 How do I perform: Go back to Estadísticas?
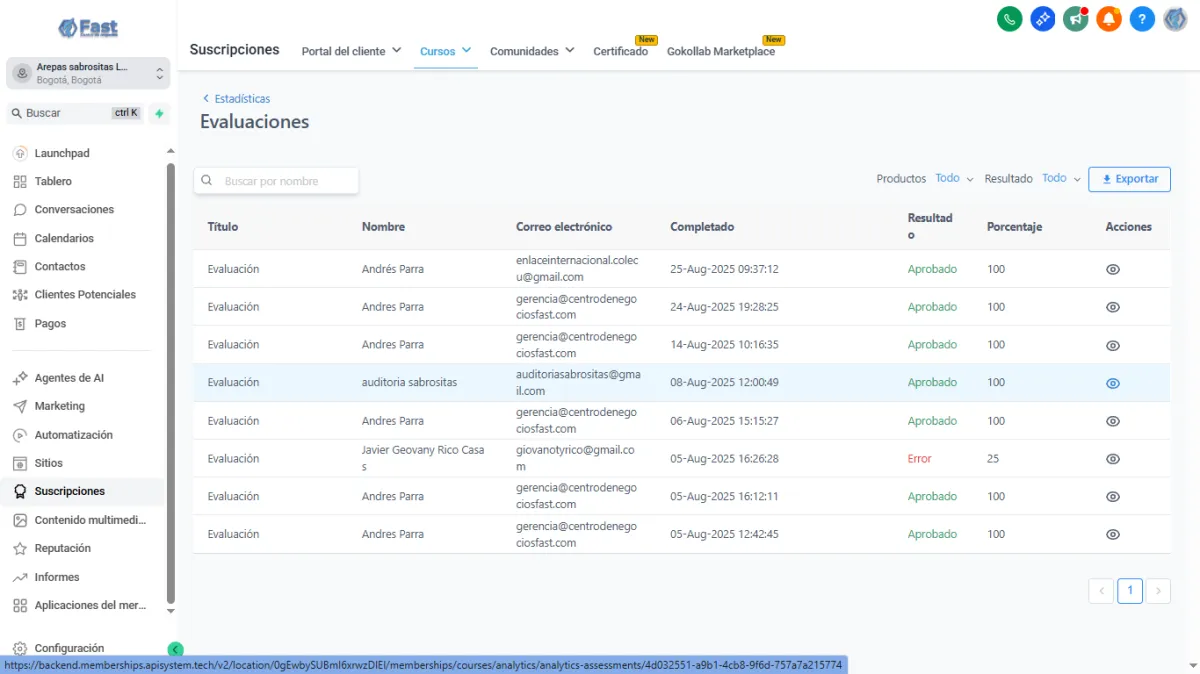236,99
